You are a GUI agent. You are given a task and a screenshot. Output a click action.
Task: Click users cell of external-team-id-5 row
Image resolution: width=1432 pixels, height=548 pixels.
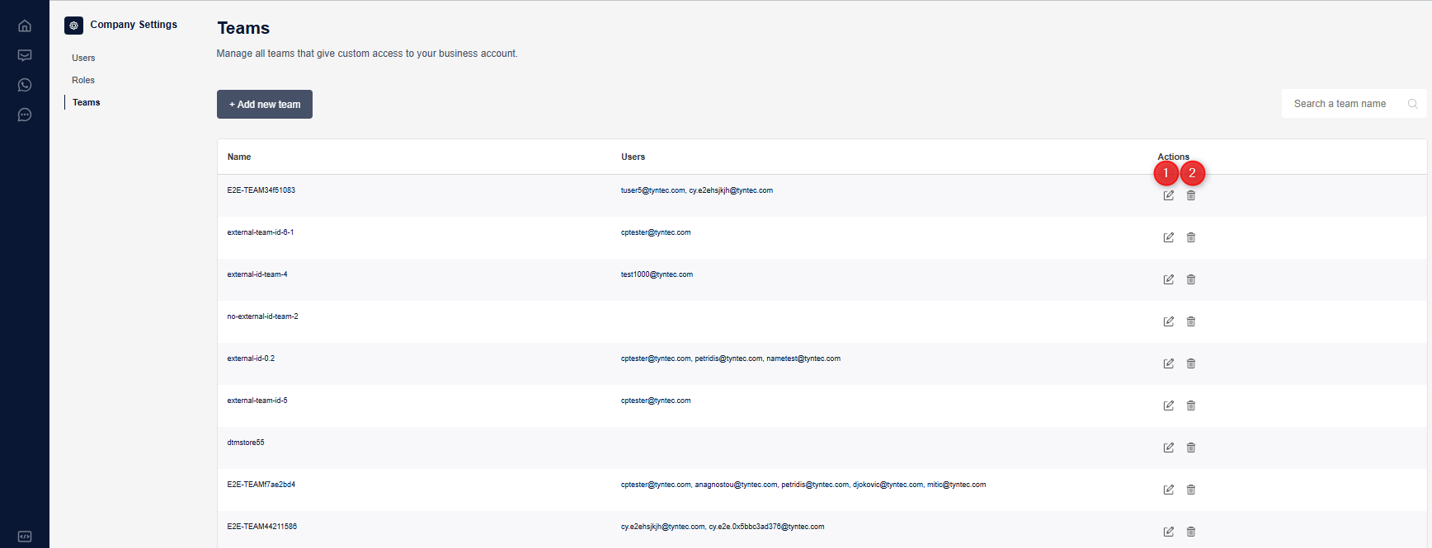[656, 400]
